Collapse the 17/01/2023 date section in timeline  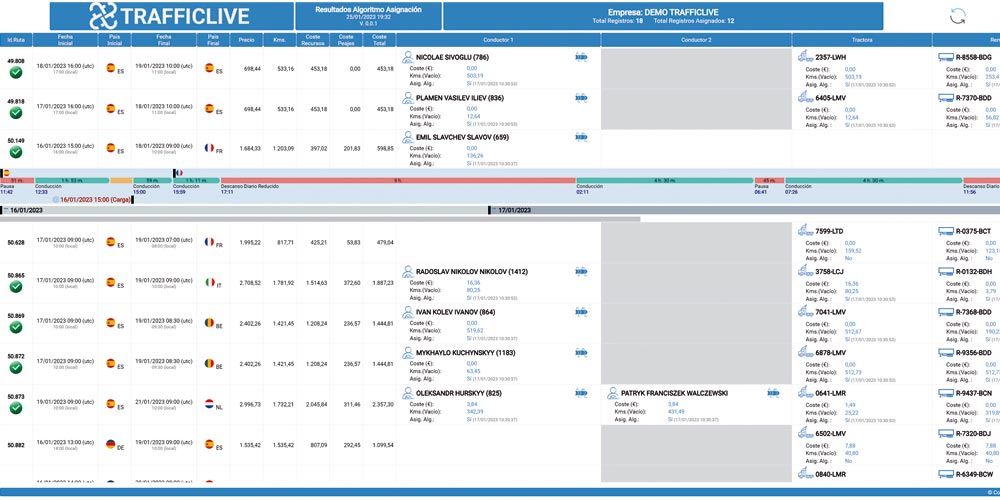coord(492,210)
